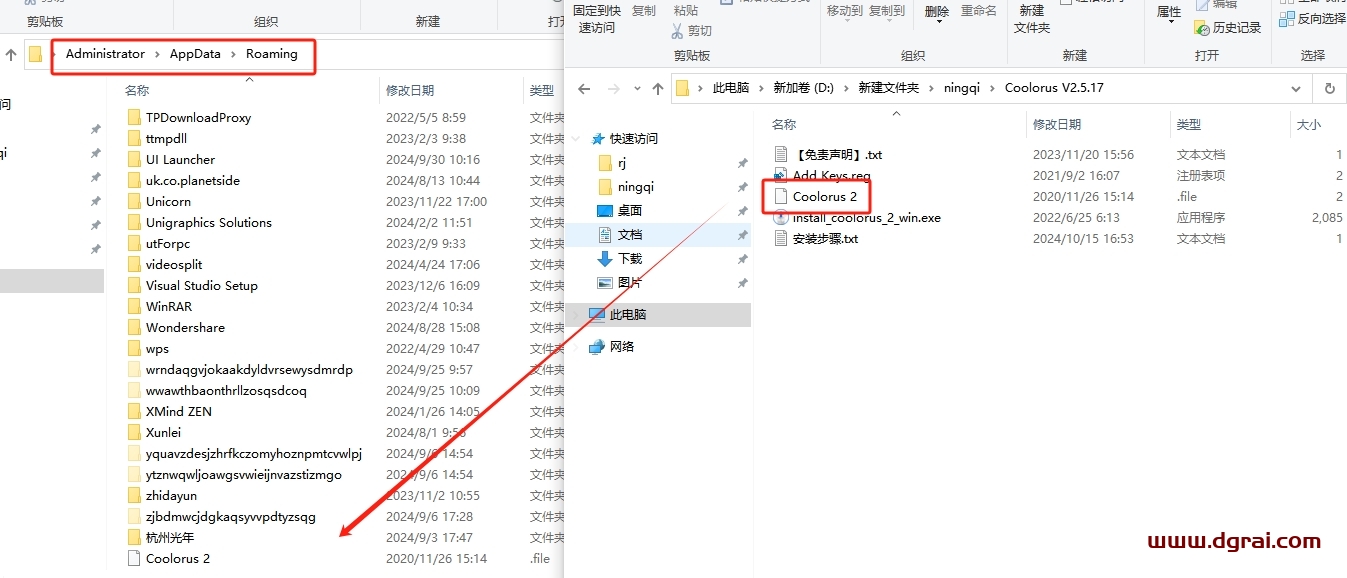Click the 快速访问 star icon

pos(598,138)
